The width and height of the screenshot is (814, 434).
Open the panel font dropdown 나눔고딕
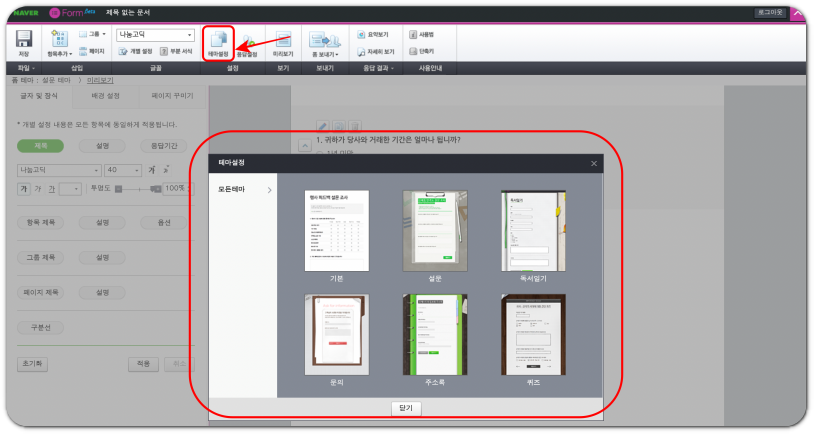click(x=59, y=170)
